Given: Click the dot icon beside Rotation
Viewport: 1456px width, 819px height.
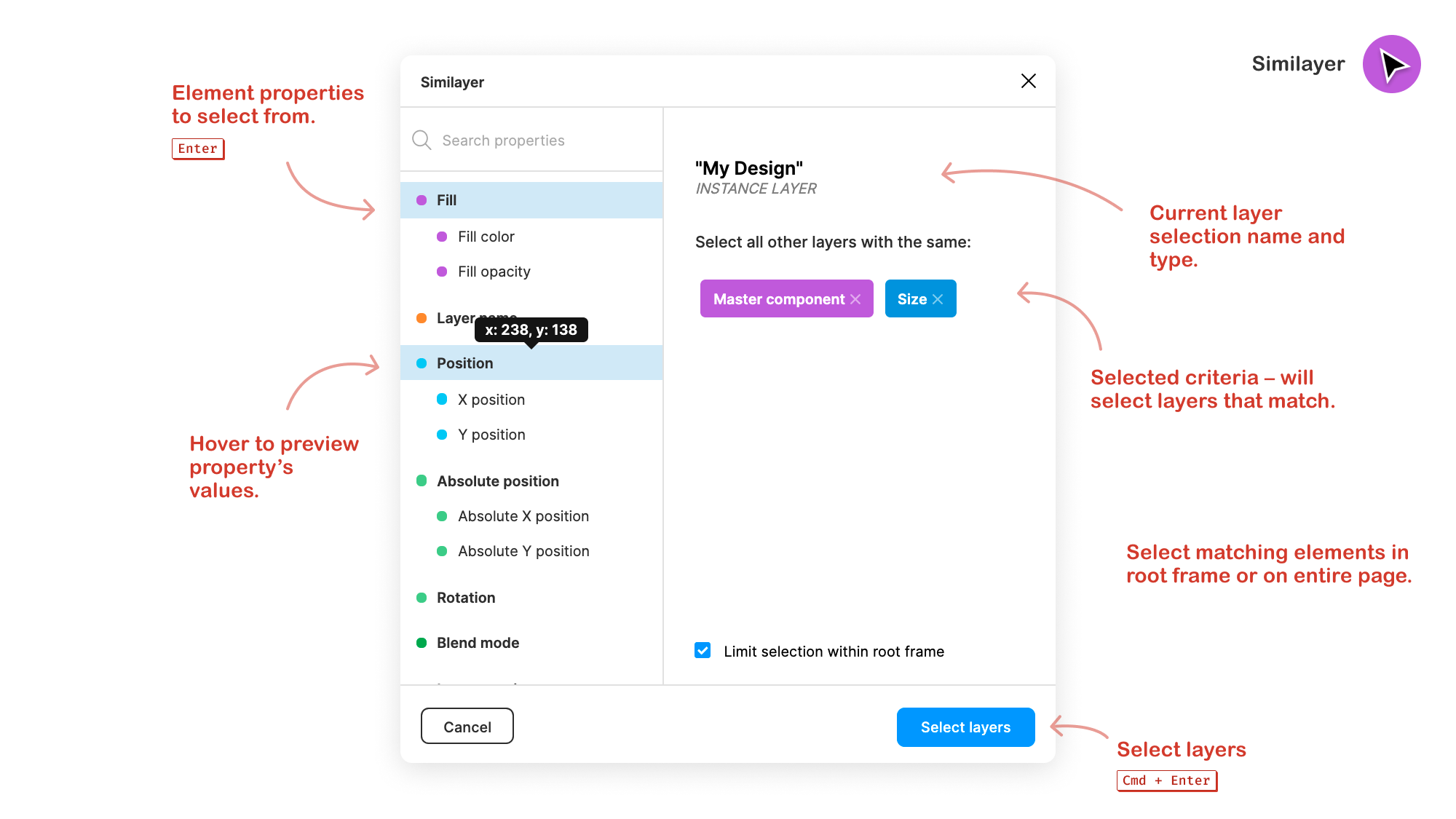Looking at the screenshot, I should point(422,597).
